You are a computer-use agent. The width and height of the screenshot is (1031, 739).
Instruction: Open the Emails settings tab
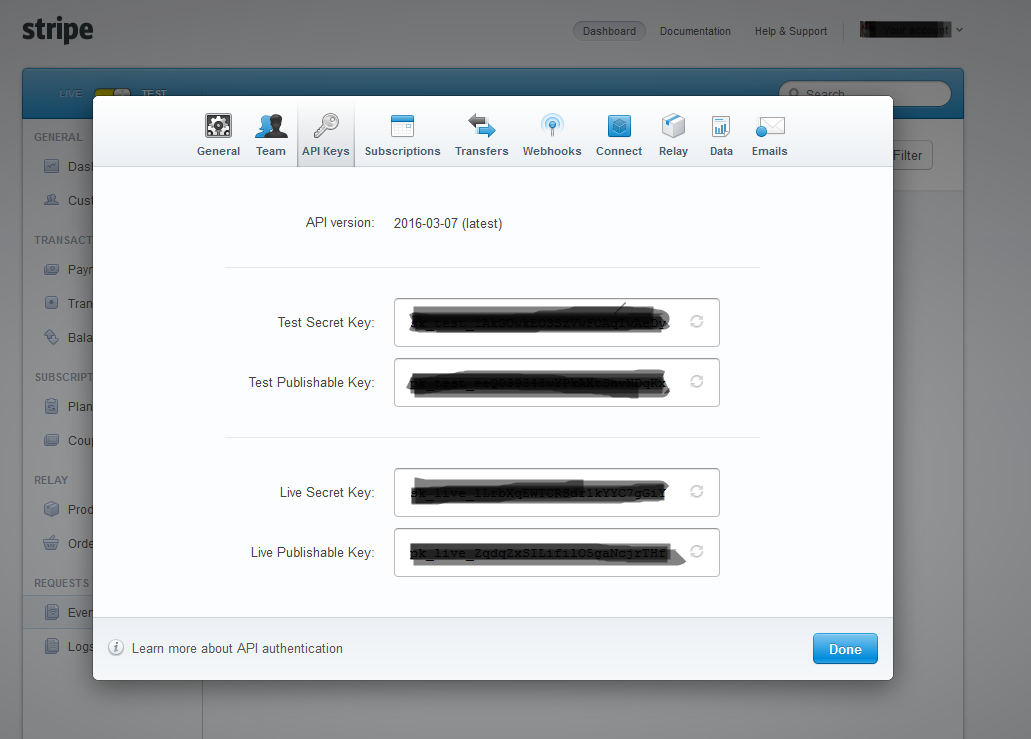pyautogui.click(x=769, y=135)
